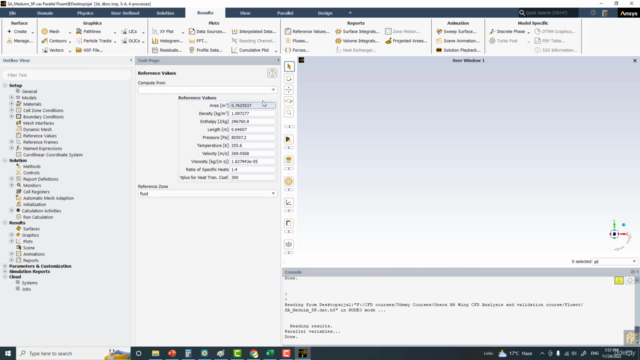Collapse the Setup tree section
The width and height of the screenshot is (640, 360).
(x=5, y=85)
